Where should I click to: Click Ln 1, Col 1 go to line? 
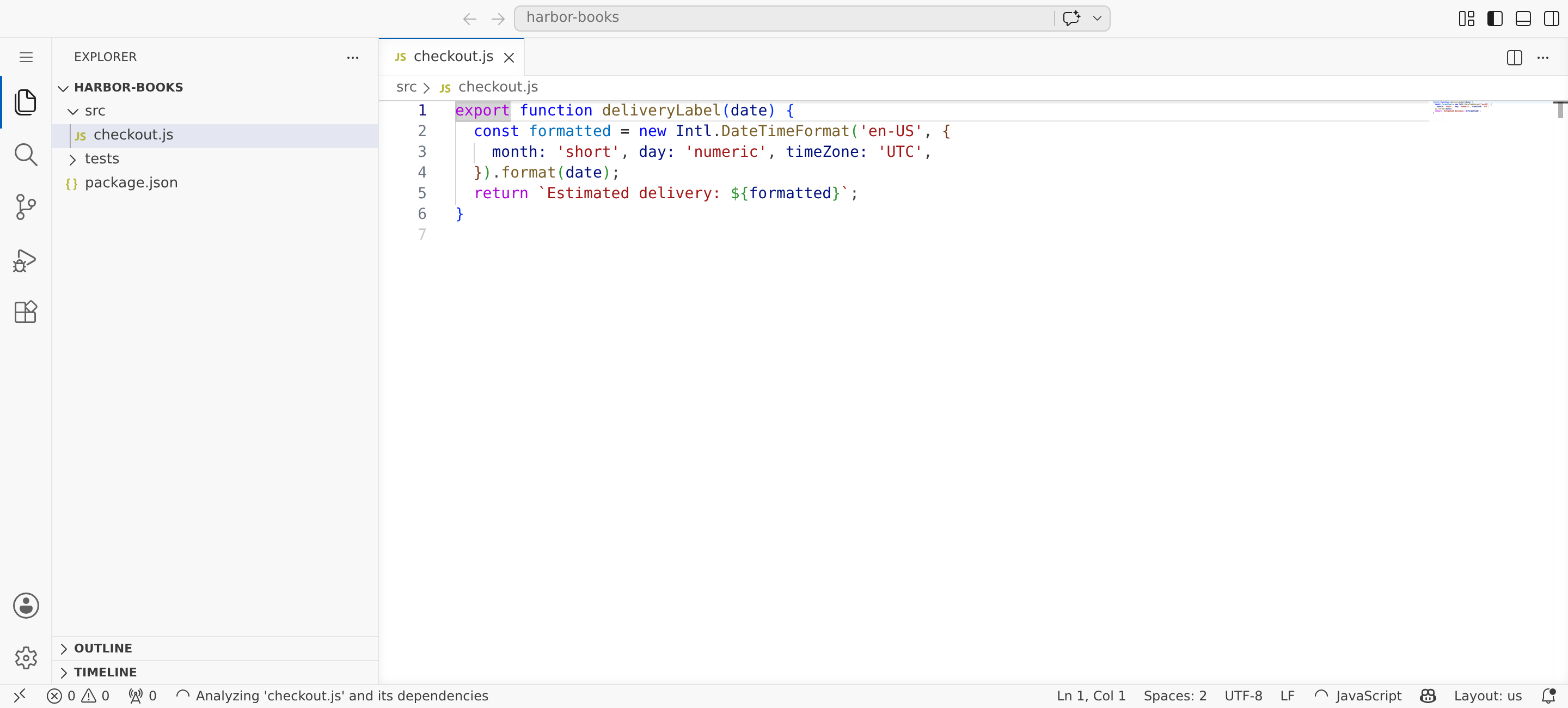click(1091, 696)
